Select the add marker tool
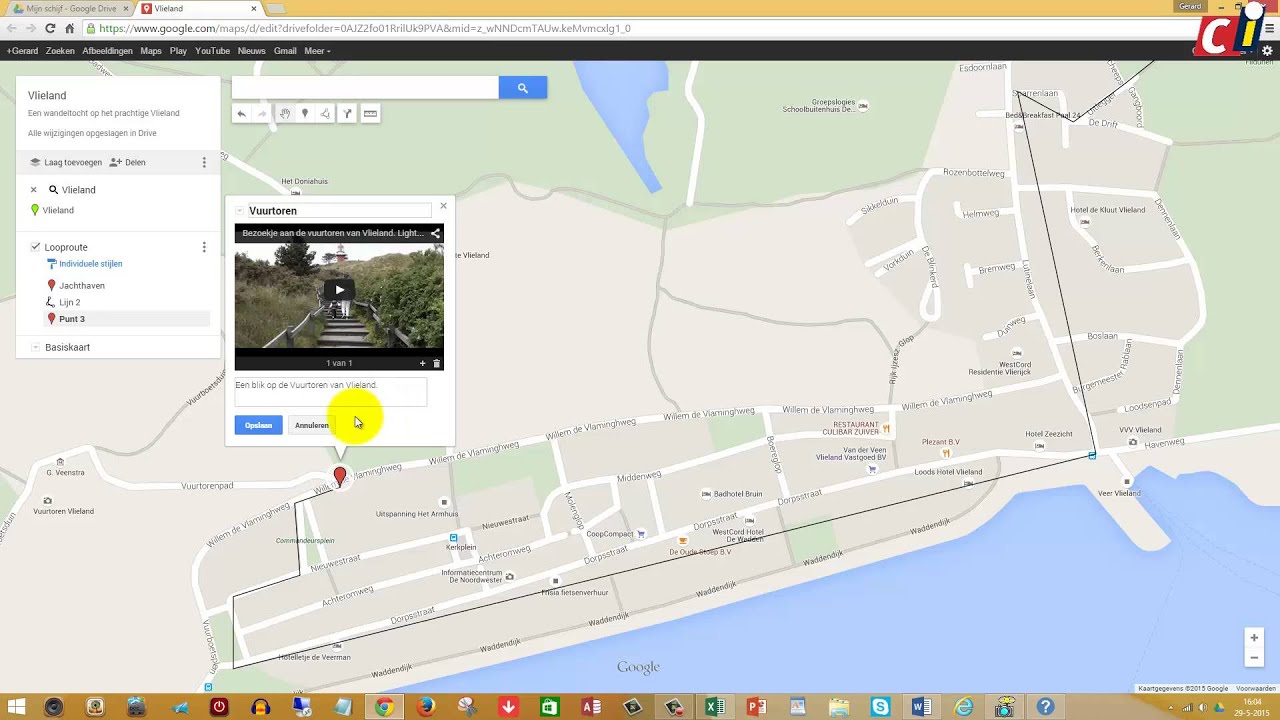Viewport: 1280px width, 720px height. point(305,114)
